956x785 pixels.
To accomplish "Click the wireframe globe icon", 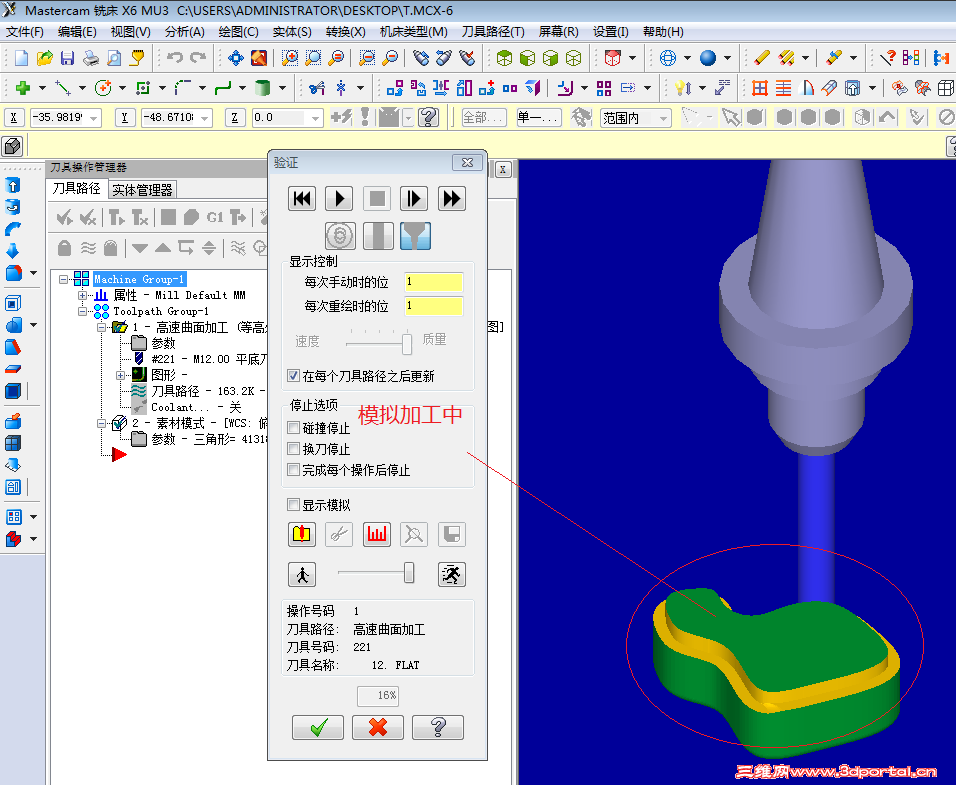I will [668, 58].
